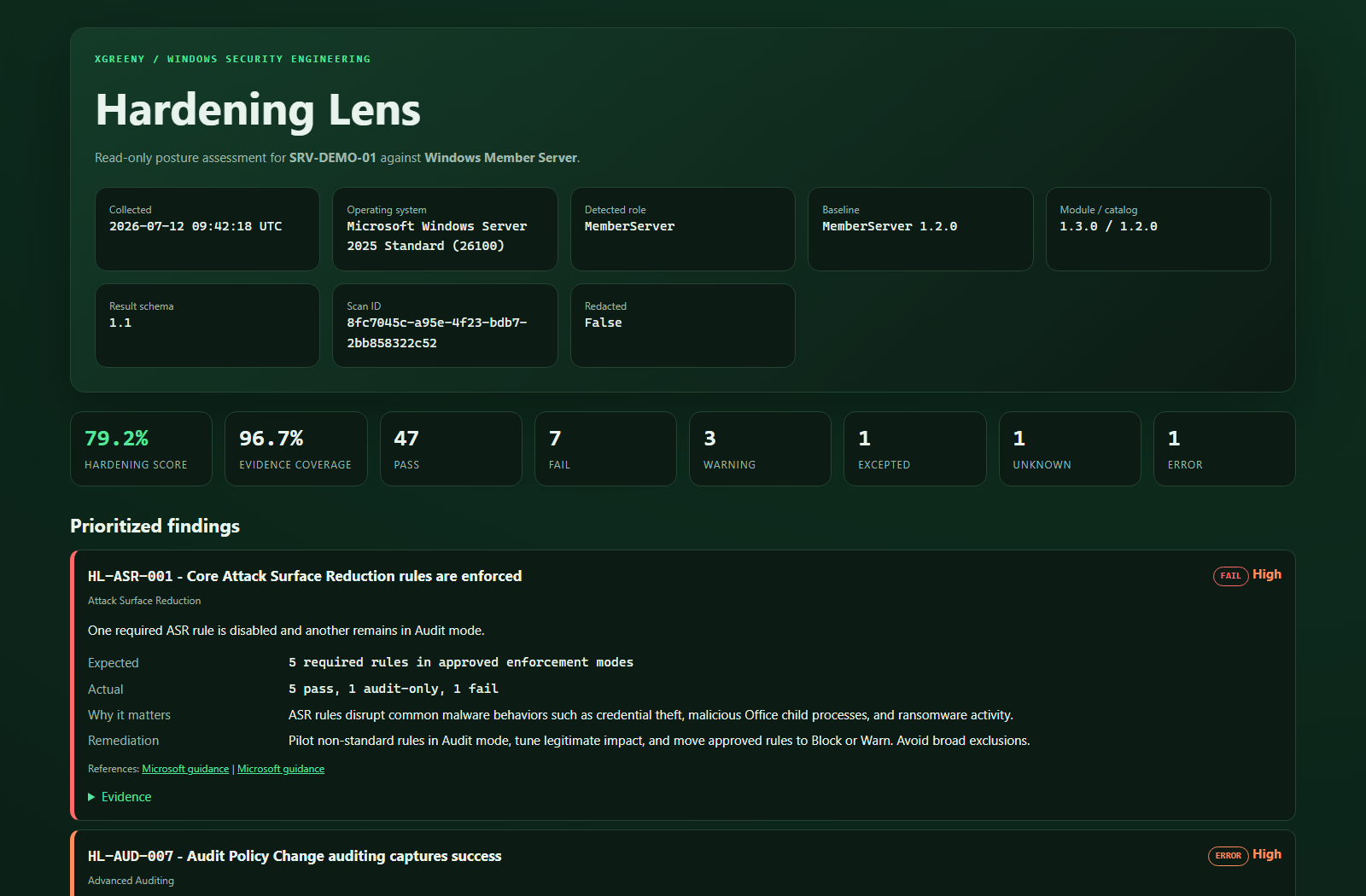Click the Operating system value Microsoft Windows Server 2025
Screen dimensions: 1366x896
436,236
